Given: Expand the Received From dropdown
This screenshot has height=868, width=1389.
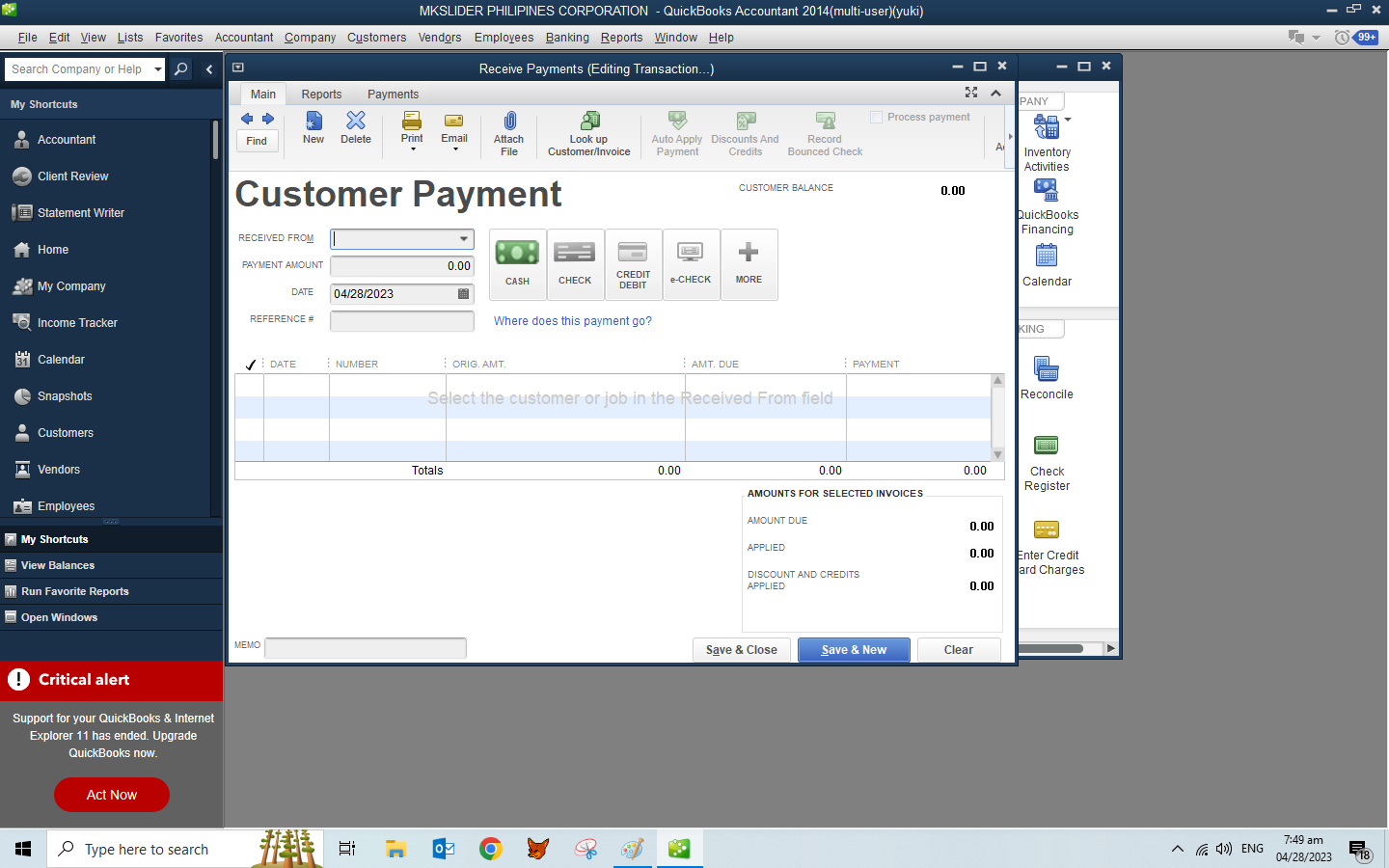Looking at the screenshot, I should click(464, 239).
